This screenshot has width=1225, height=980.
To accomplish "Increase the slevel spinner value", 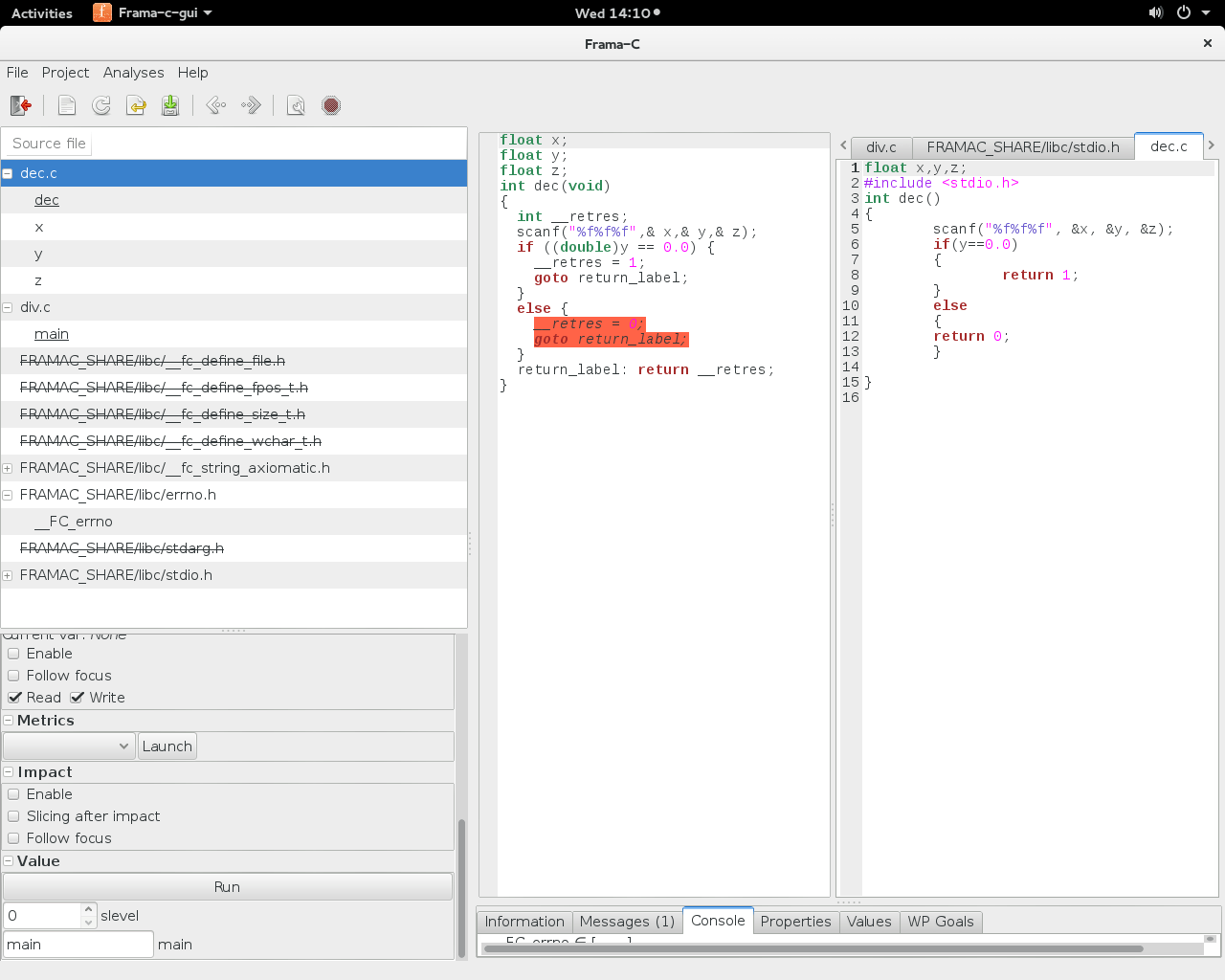I will 88,909.
